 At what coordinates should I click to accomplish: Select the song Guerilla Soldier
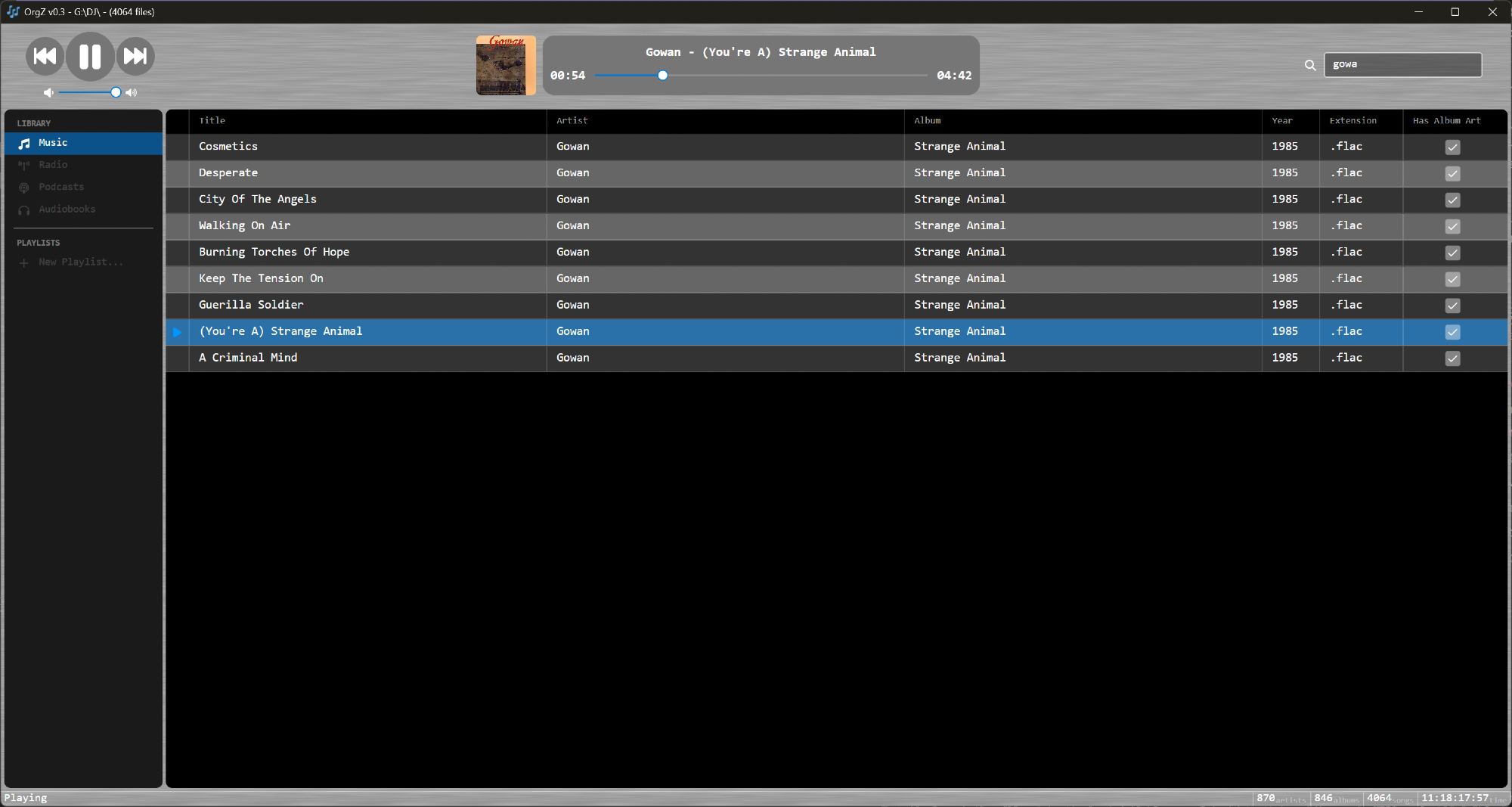tap(251, 305)
